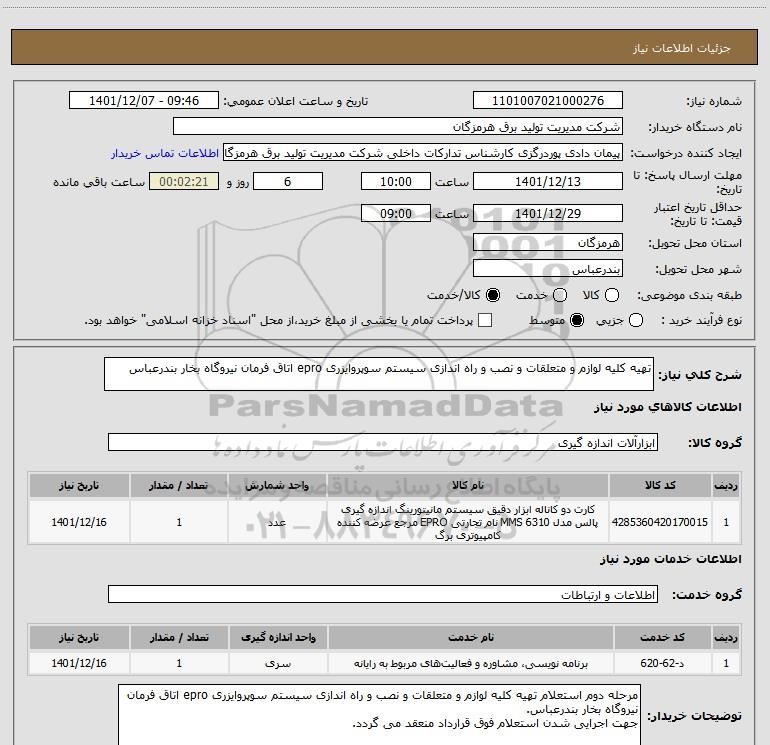This screenshot has height=745, width=770.
Task: Click the goods group field ابزارآلات اندازه گیری
Action: click(x=383, y=442)
